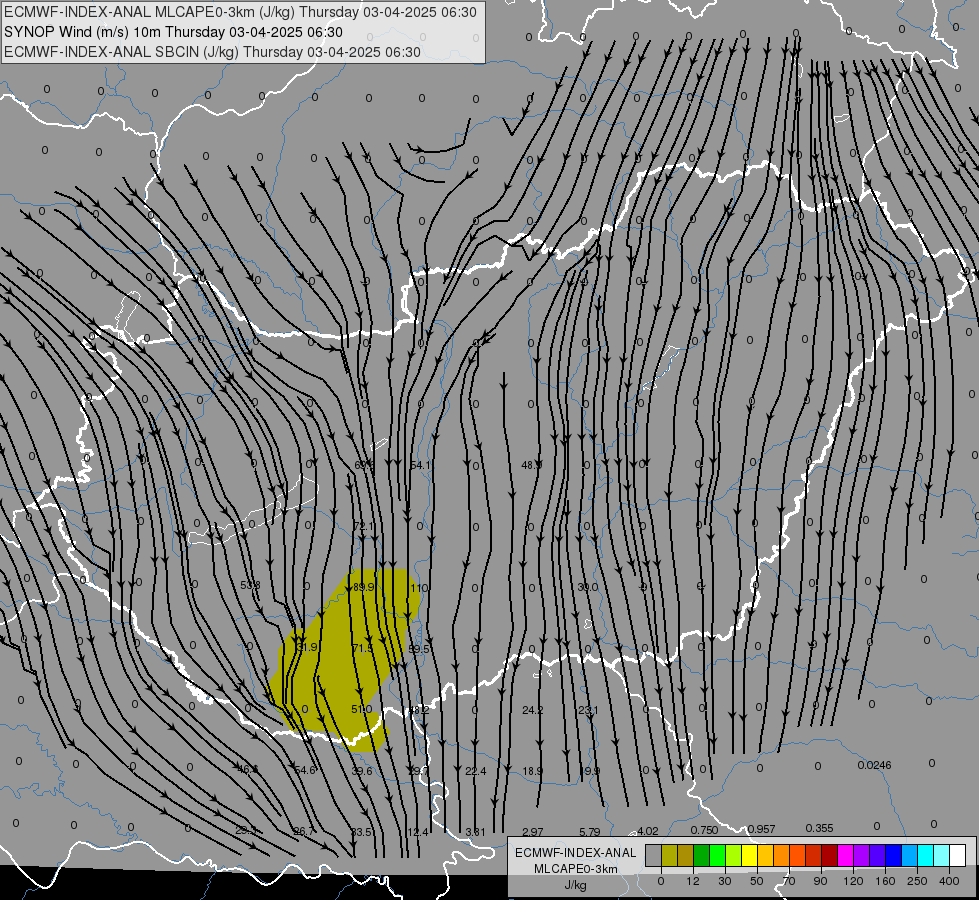Screen dimensions: 979x900
Task: Click the map value 33.5
Action: coord(362,832)
